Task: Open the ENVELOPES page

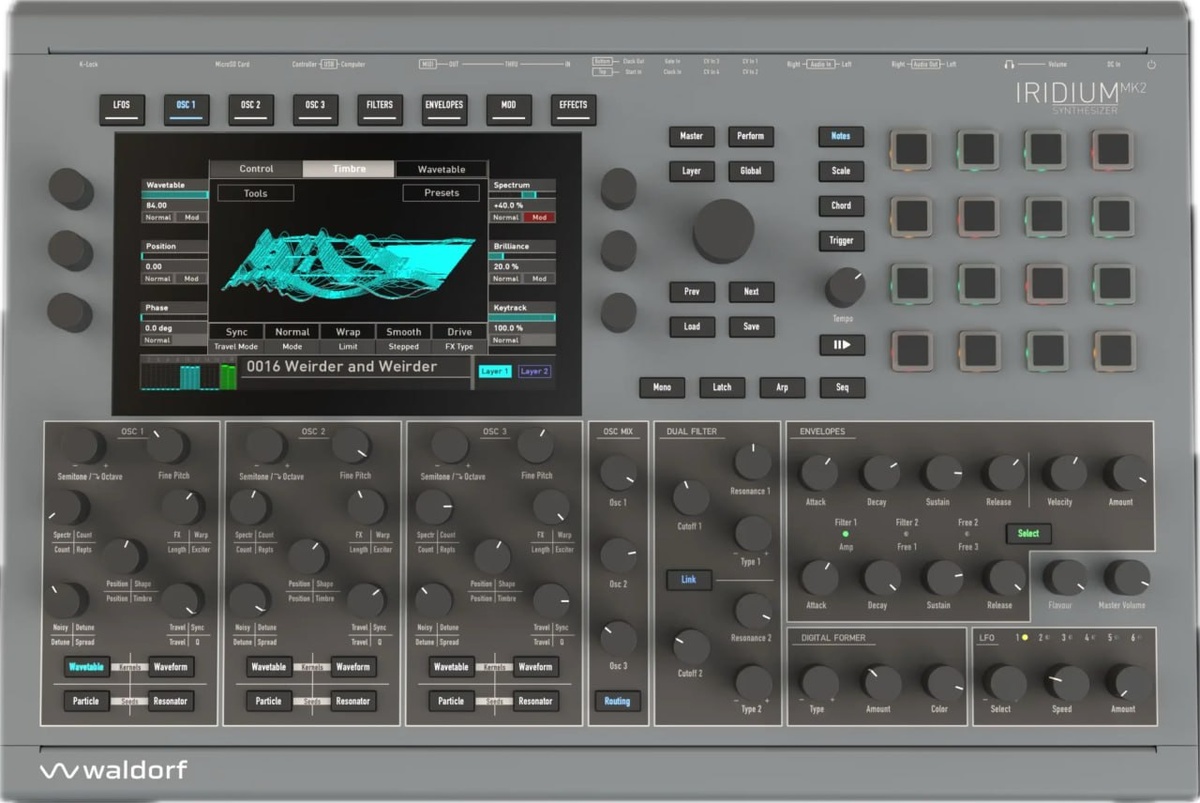Action: (x=444, y=109)
